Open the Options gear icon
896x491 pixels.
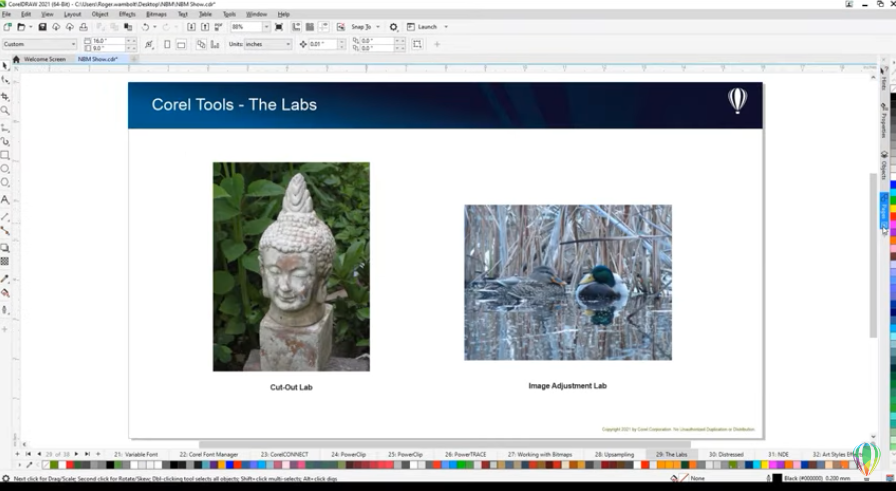pos(393,27)
